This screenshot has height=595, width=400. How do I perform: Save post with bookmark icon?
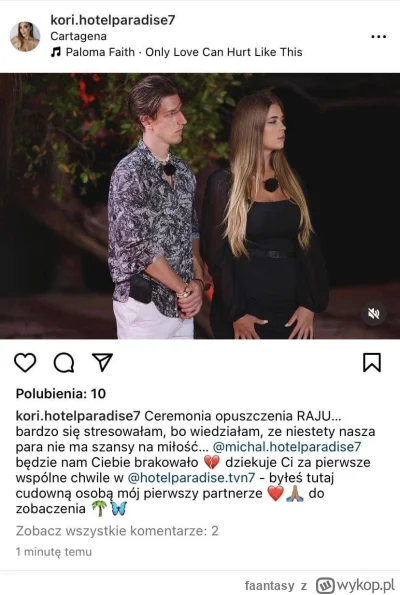tap(372, 362)
